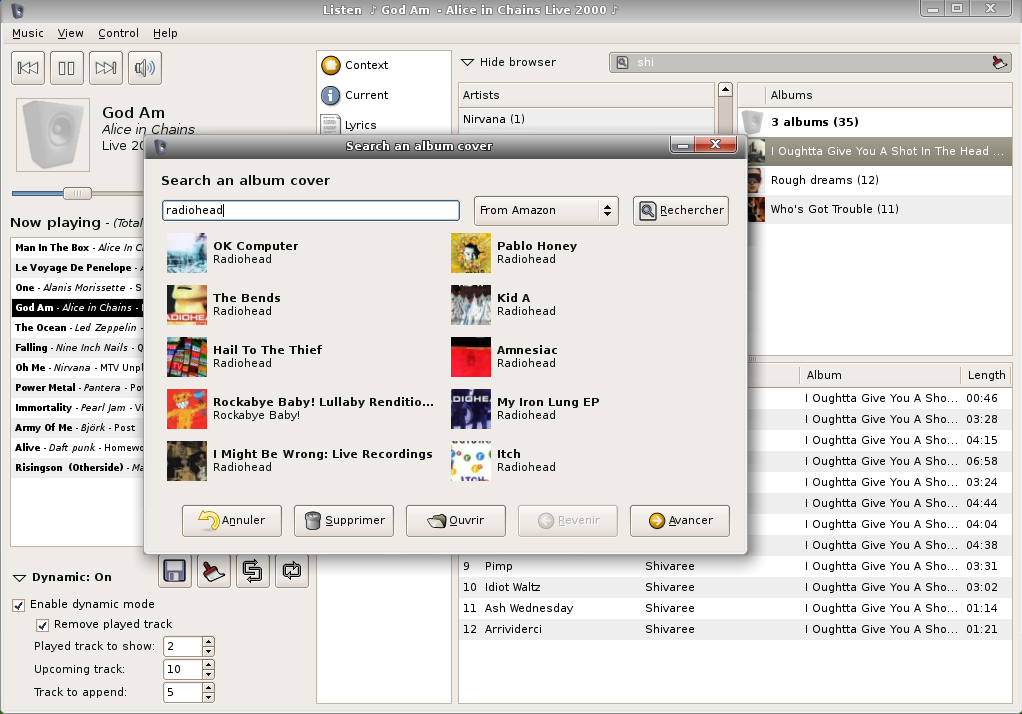This screenshot has width=1022, height=714.
Task: Click the Avancer forward button
Action: pyautogui.click(x=680, y=520)
